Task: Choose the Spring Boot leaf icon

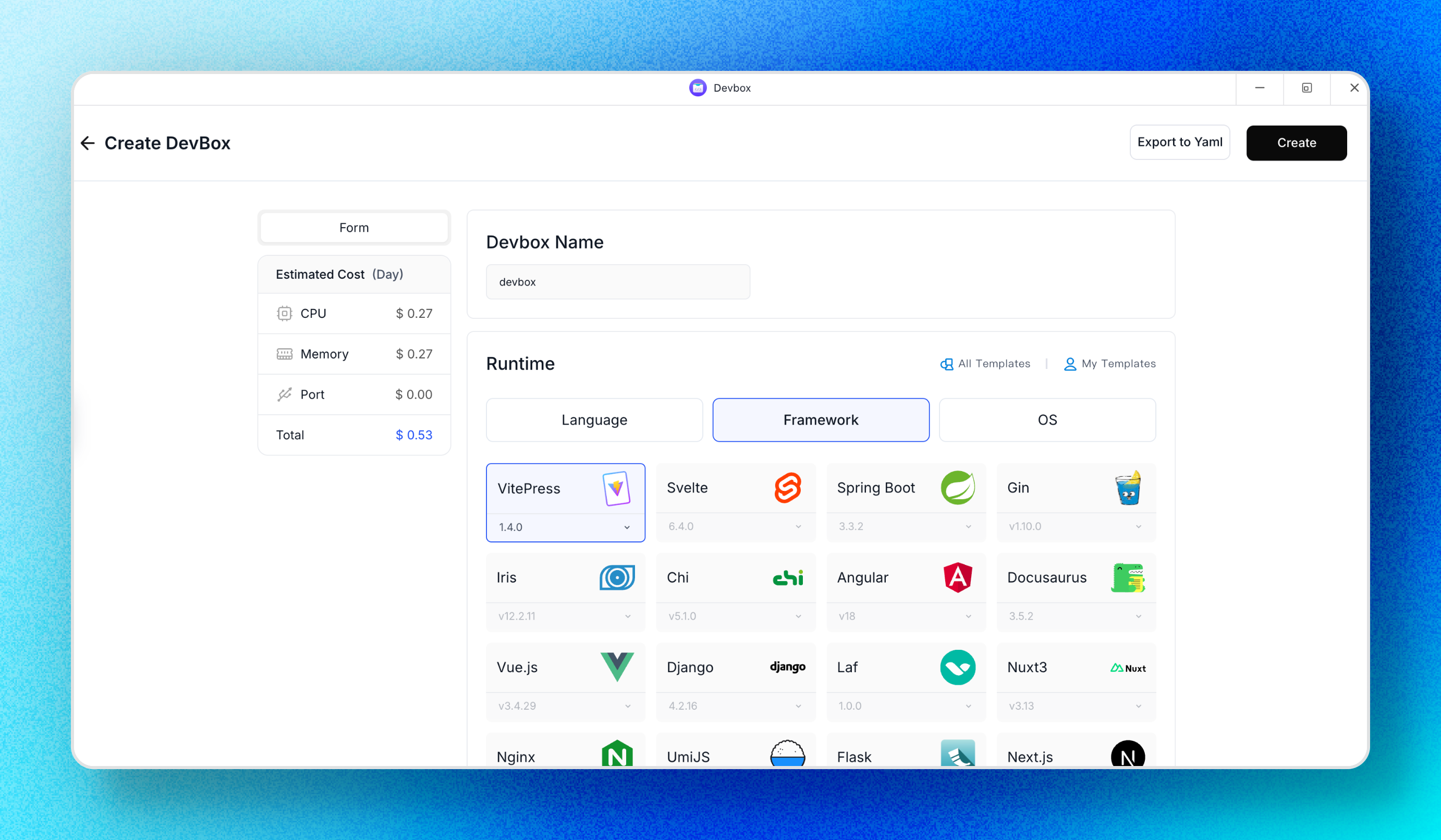Action: [x=957, y=488]
